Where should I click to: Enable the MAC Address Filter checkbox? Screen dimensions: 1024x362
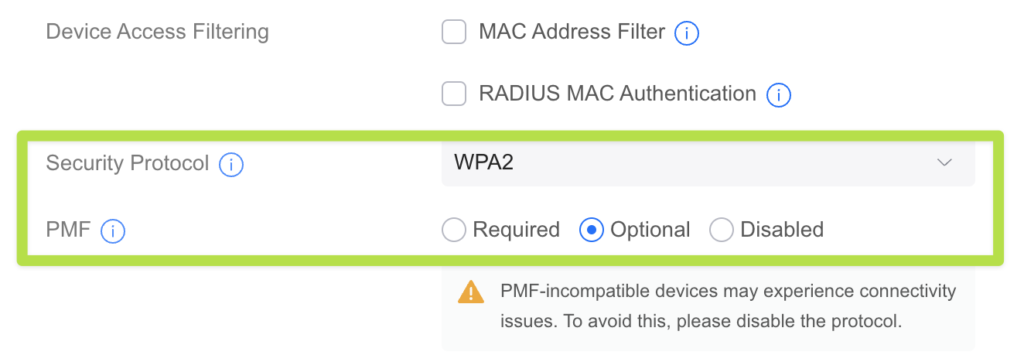pyautogui.click(x=454, y=31)
